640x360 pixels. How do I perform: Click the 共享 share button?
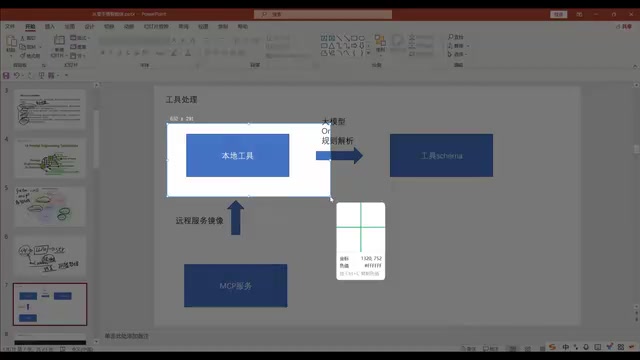pos(624,27)
